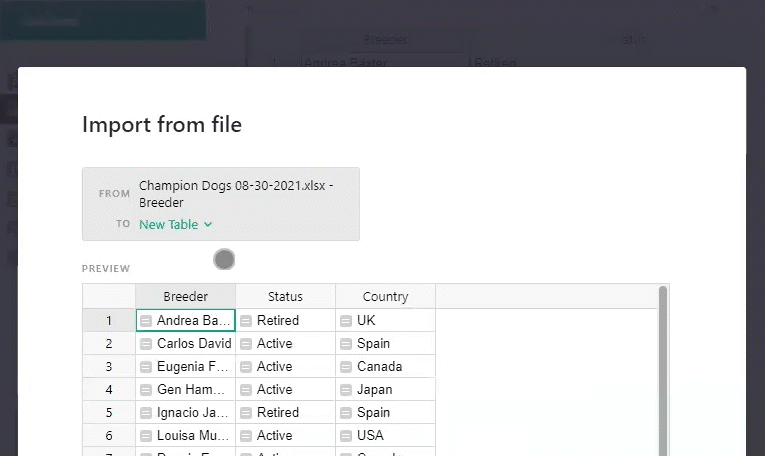The image size is (765, 456).
Task: Select the Gen Ham... breeder cell
Action: coord(192,390)
